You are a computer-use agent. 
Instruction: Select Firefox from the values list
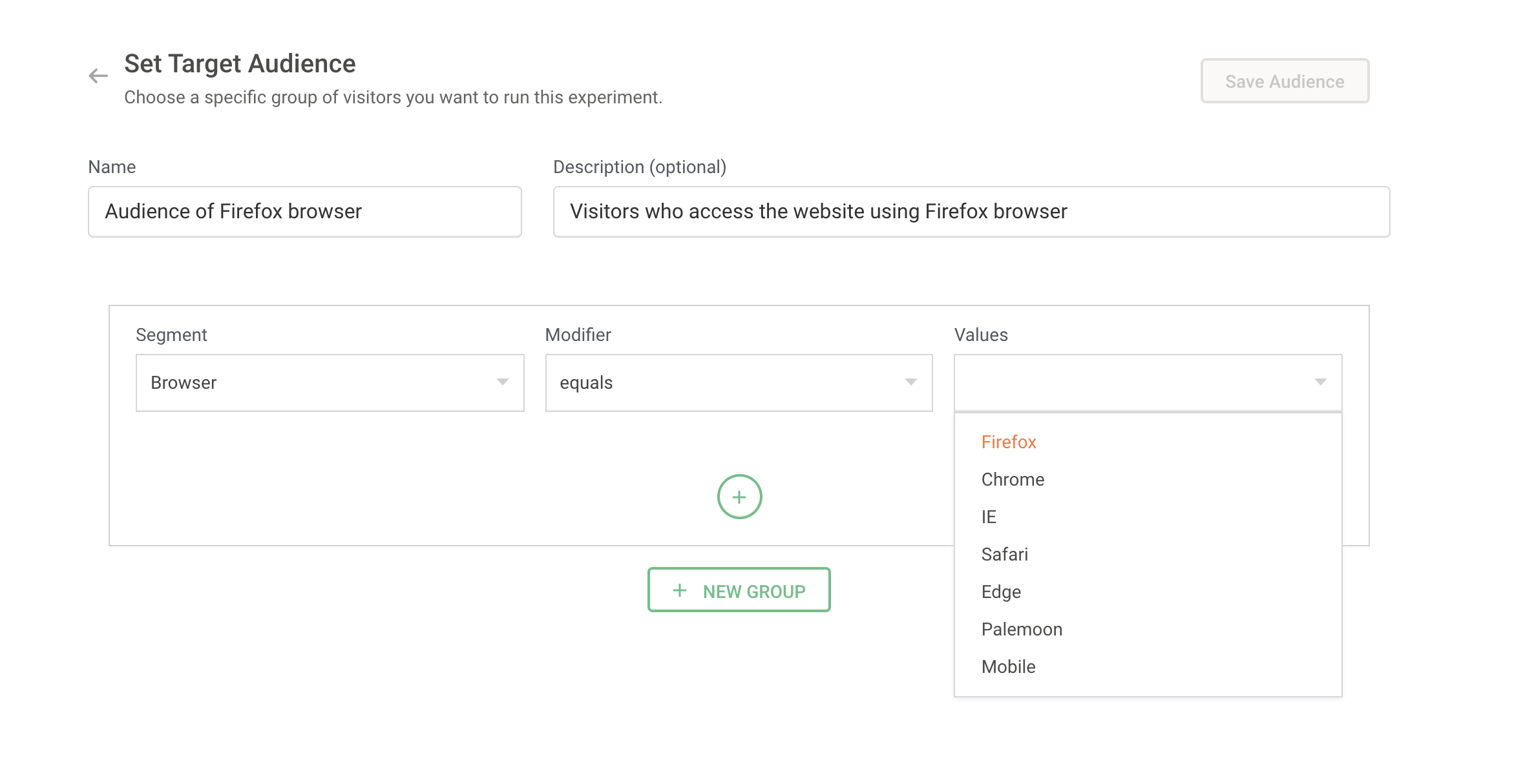pyautogui.click(x=1008, y=442)
